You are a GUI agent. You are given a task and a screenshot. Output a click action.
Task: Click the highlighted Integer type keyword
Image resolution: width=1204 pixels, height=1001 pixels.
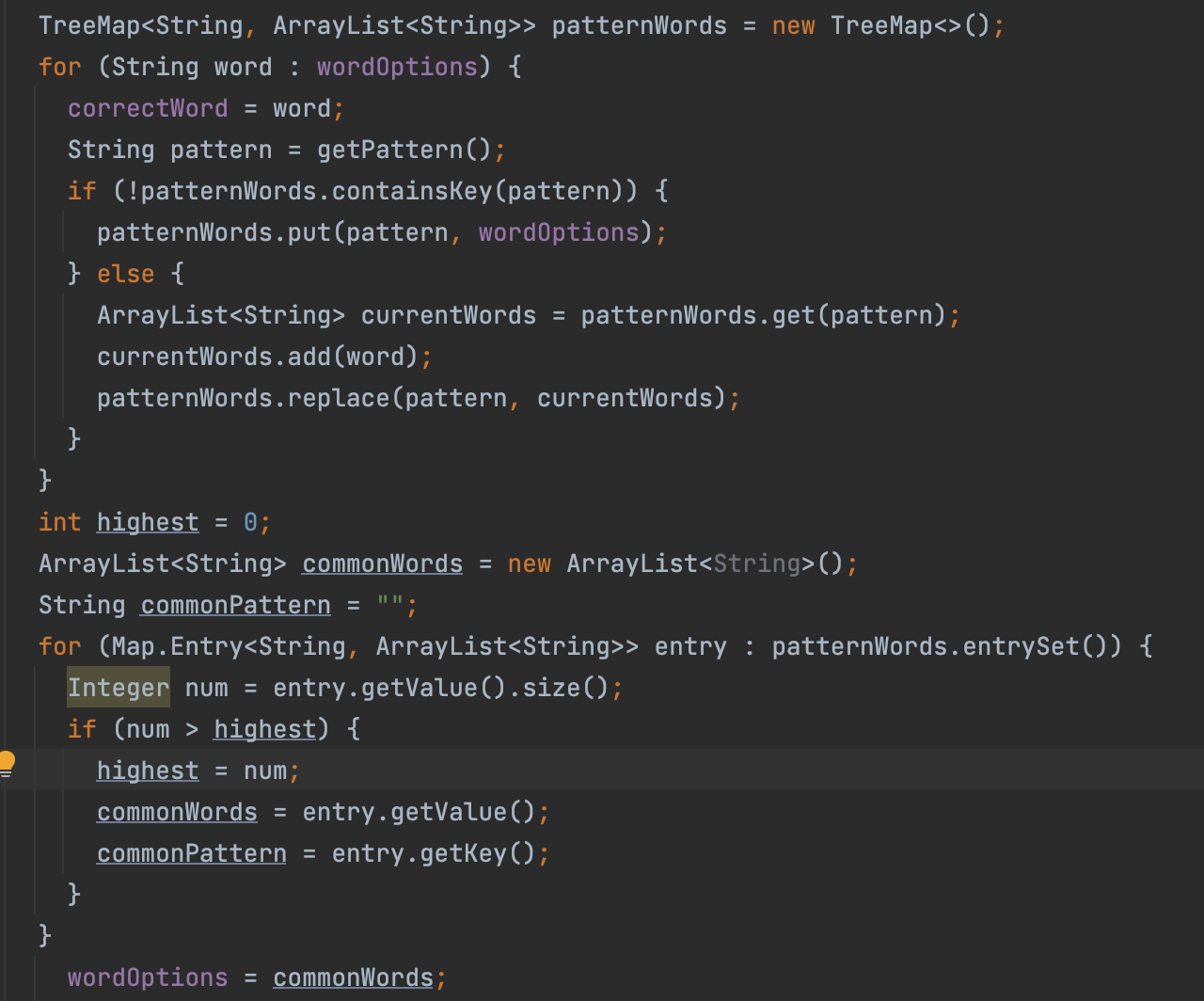(x=118, y=688)
